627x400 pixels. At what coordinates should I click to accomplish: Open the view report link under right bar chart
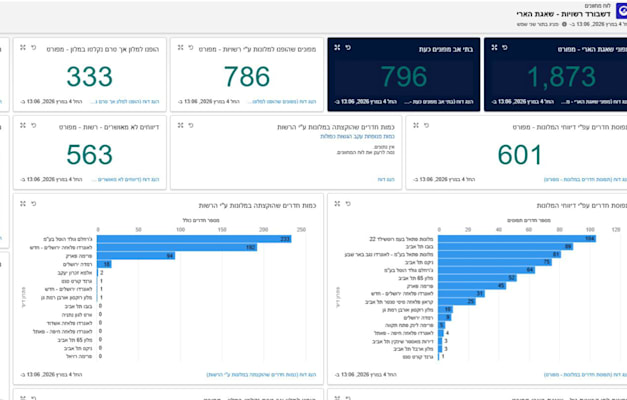pyautogui.click(x=585, y=375)
